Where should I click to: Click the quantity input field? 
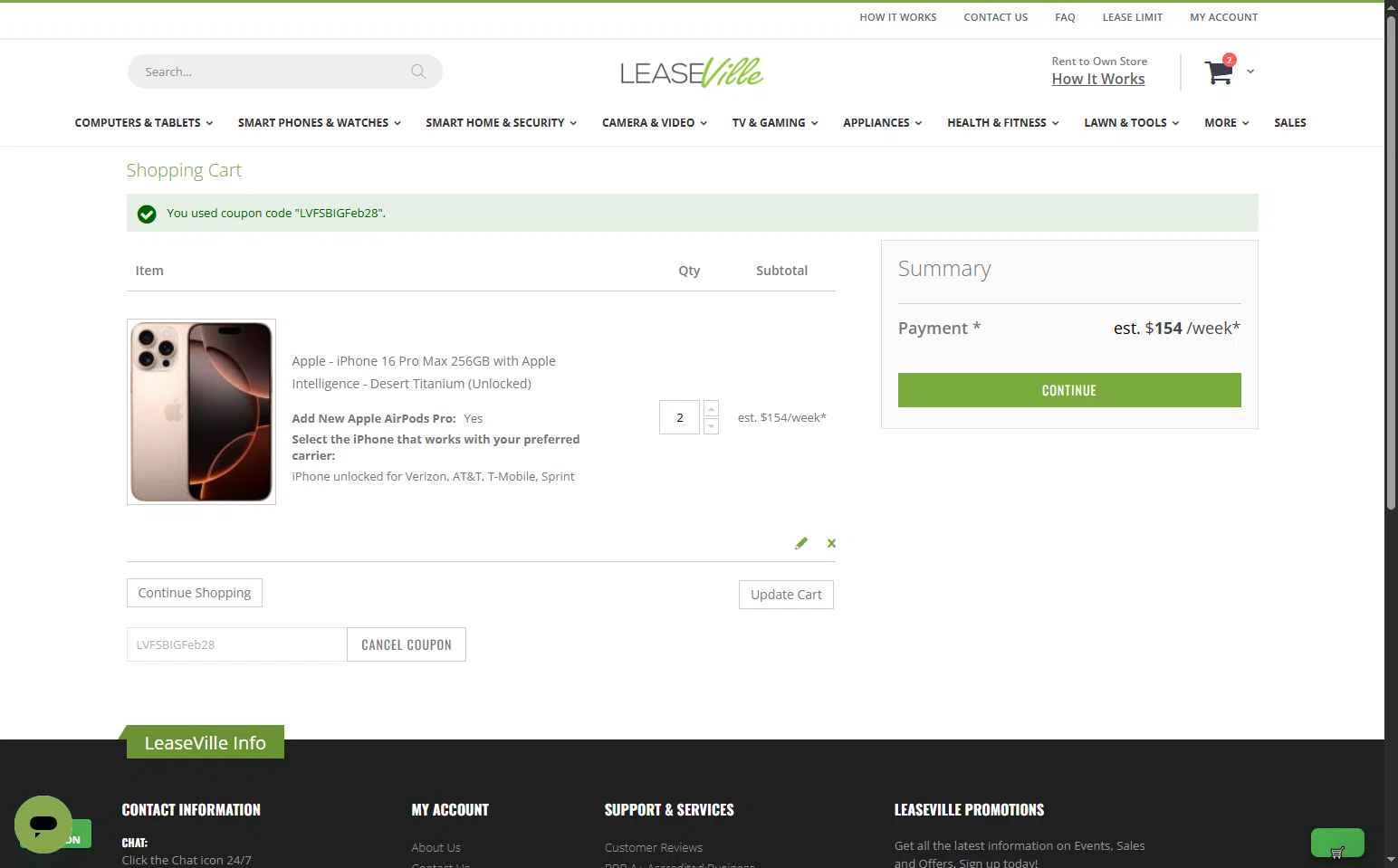coord(679,417)
